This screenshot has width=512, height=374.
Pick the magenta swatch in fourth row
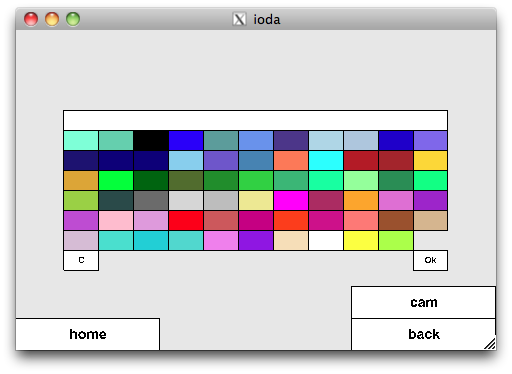291,201
